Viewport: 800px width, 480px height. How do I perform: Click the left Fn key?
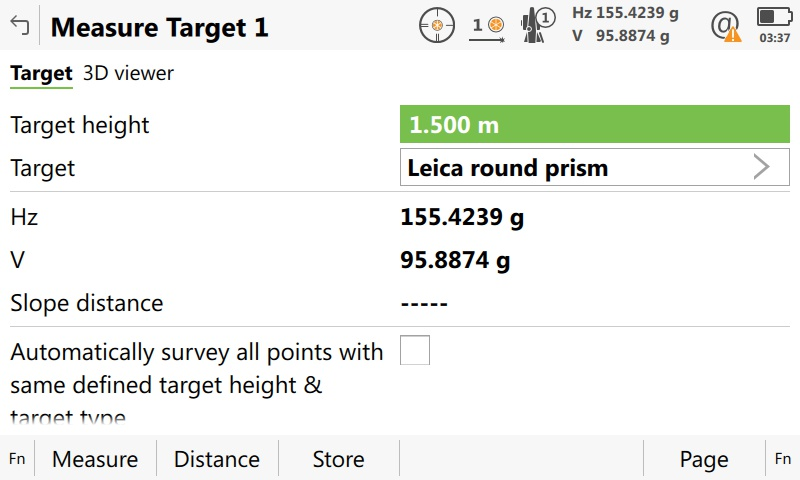pyautogui.click(x=17, y=459)
